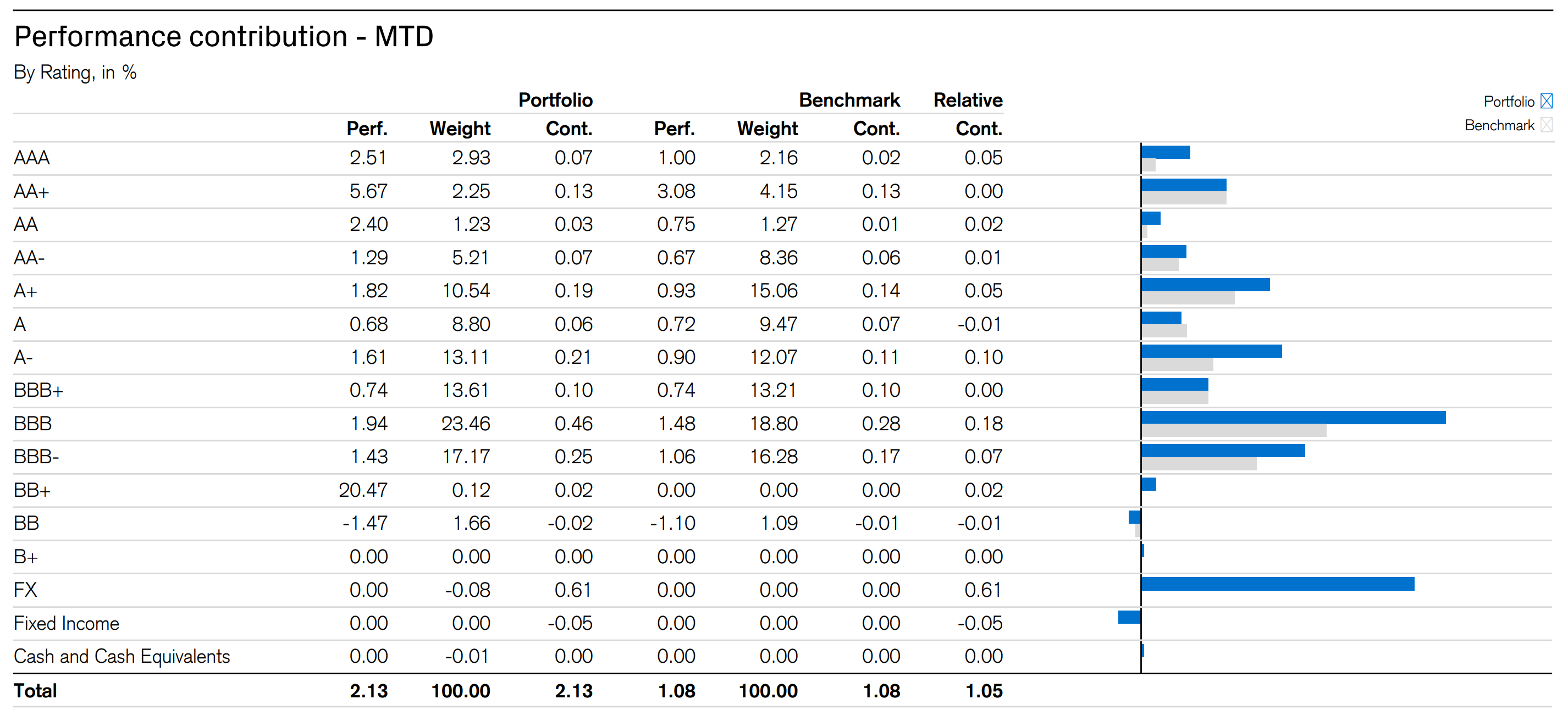Toggle the Portfolio legend checkbox
This screenshot has height=721, width=1568.
pos(1546,101)
